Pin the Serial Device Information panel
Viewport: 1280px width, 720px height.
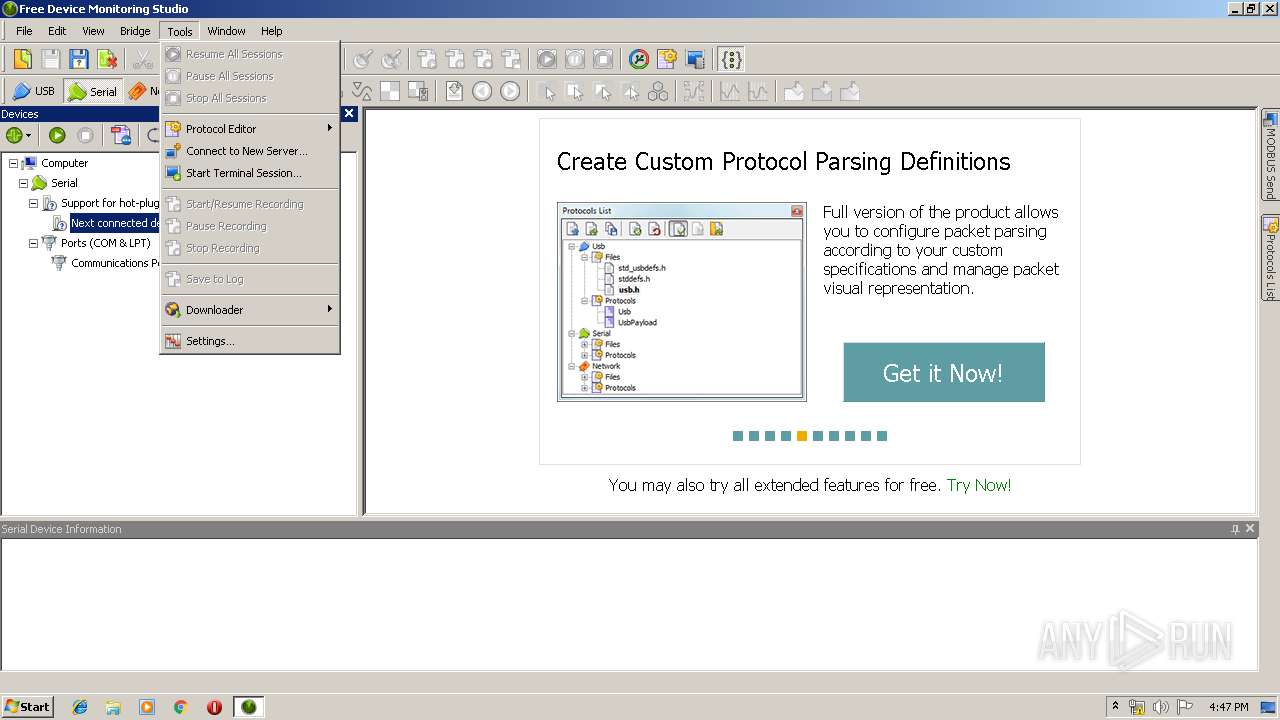point(1235,529)
